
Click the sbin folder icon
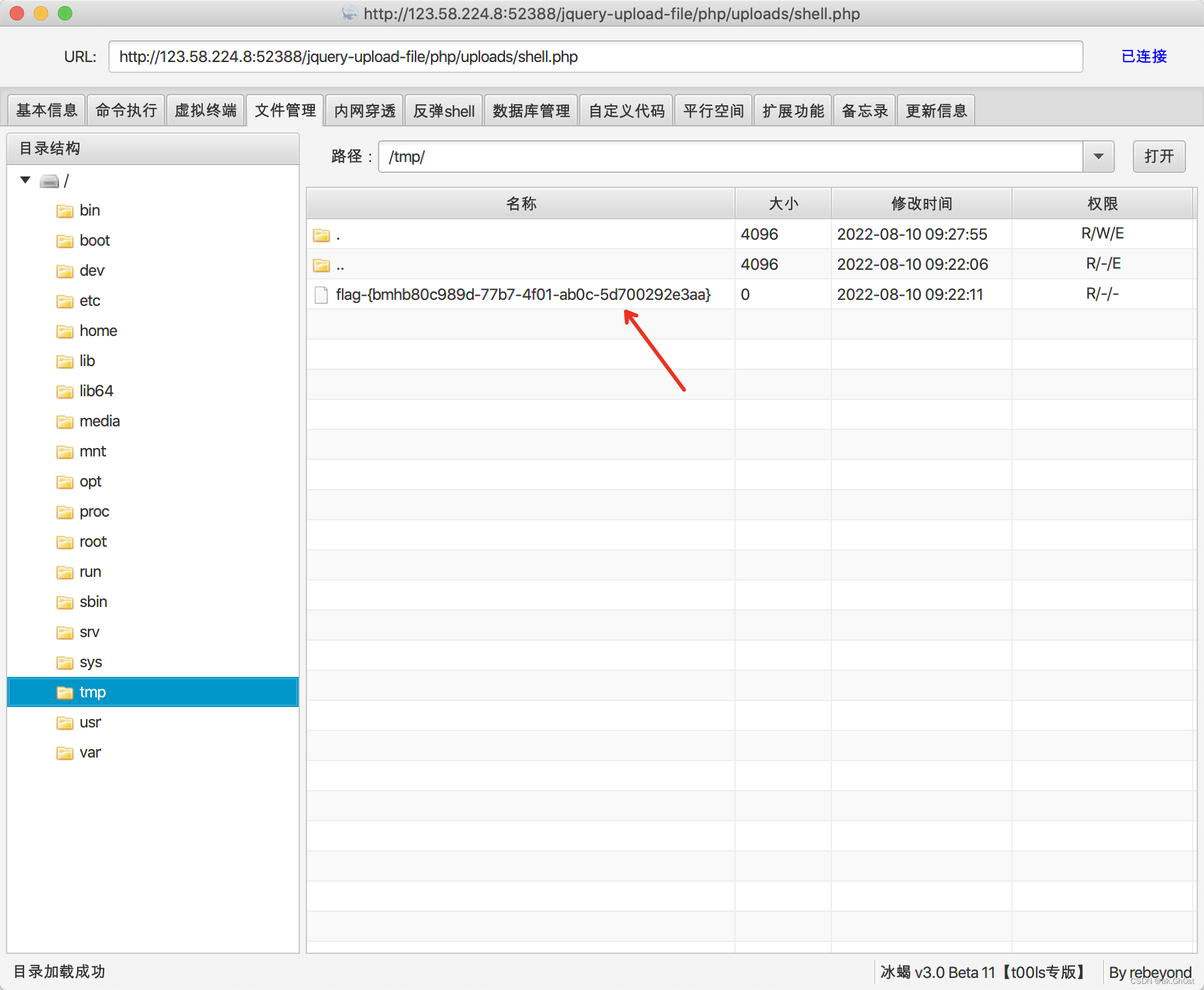point(64,602)
